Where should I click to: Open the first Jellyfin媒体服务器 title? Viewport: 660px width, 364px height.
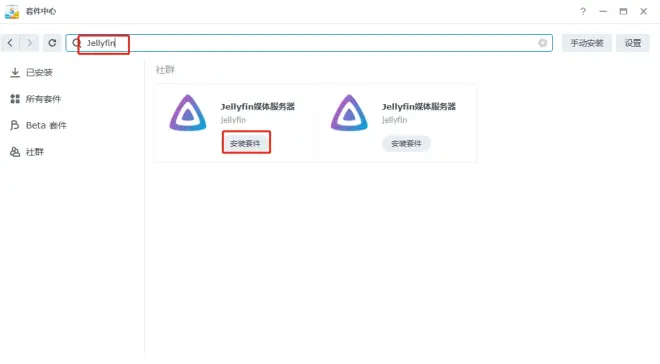click(258, 106)
